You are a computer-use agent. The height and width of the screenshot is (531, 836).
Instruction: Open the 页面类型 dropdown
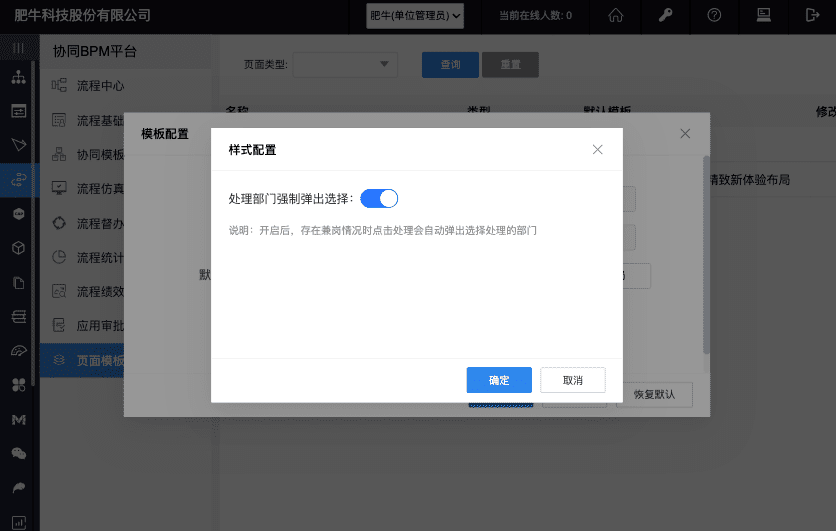(x=345, y=65)
